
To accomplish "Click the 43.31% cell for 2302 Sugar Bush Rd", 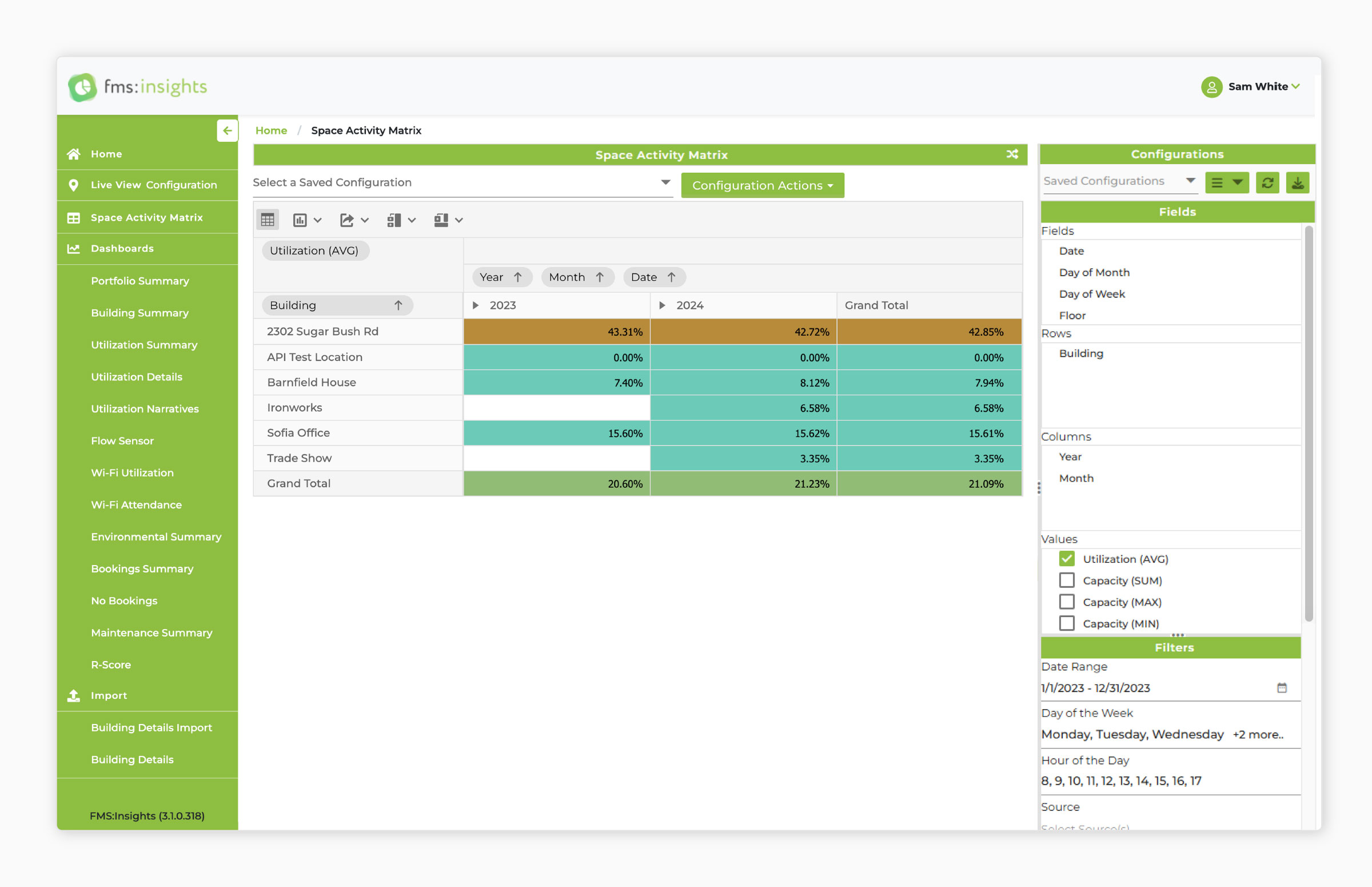I will pos(557,332).
